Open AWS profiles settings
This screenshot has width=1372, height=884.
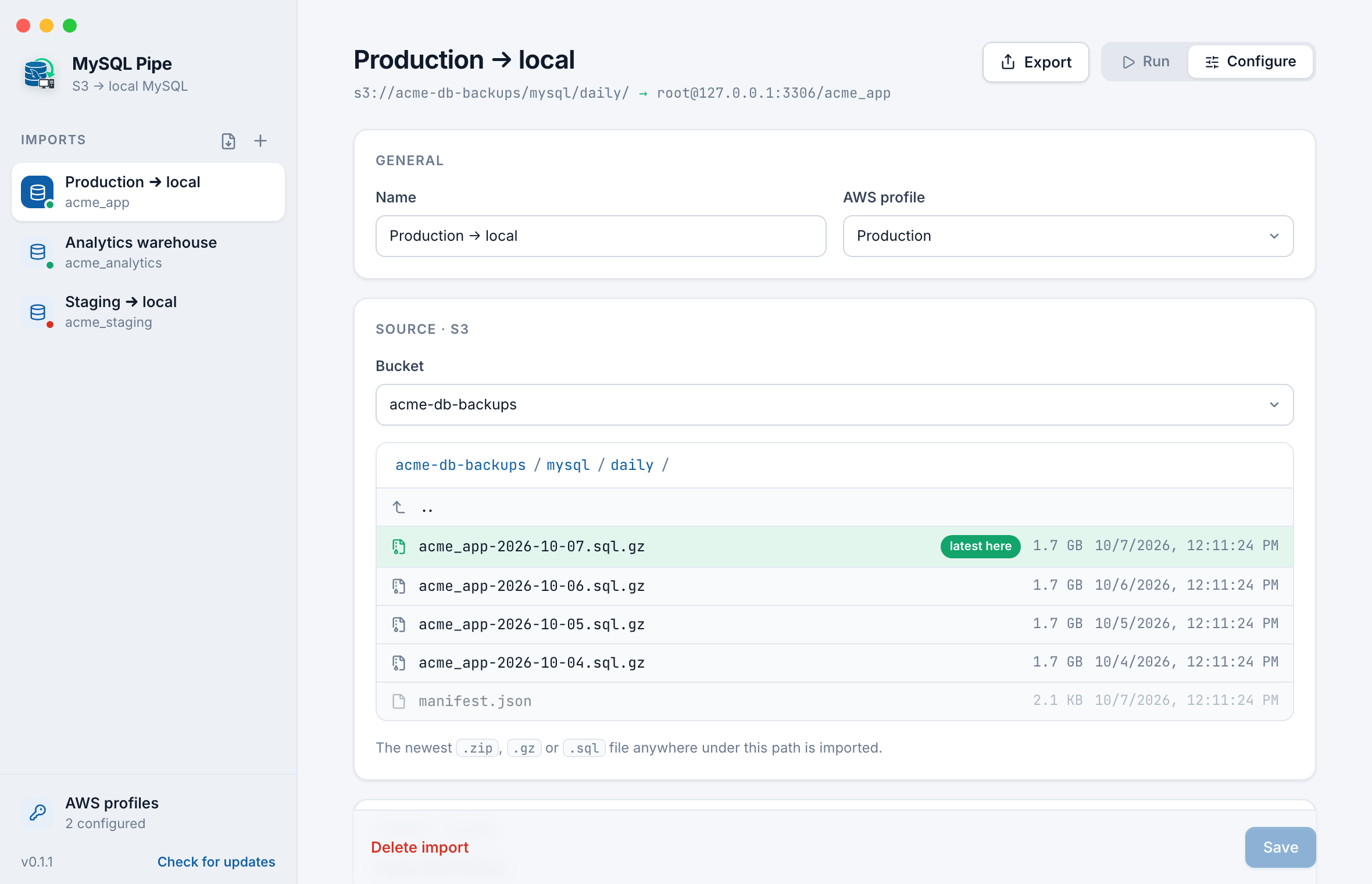tap(148, 812)
